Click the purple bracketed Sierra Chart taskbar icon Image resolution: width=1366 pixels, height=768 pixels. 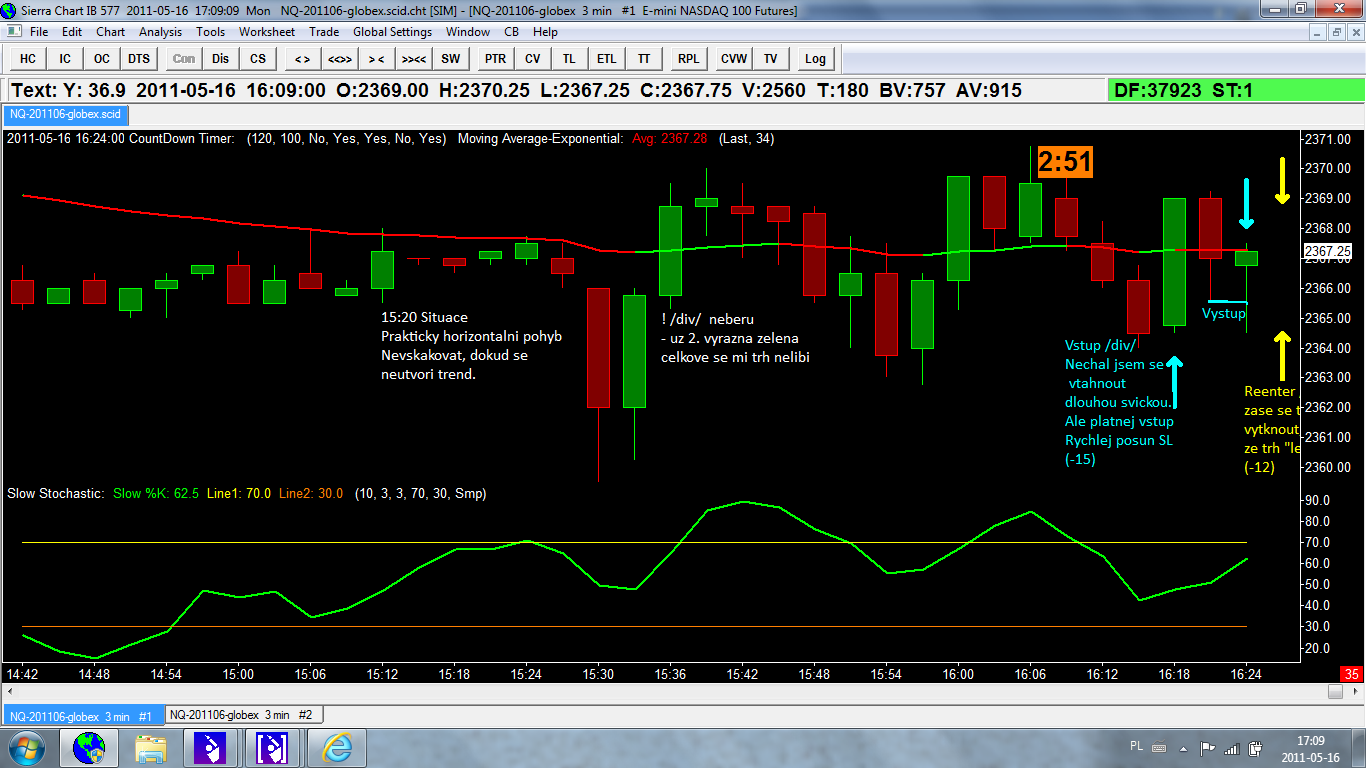(273, 748)
